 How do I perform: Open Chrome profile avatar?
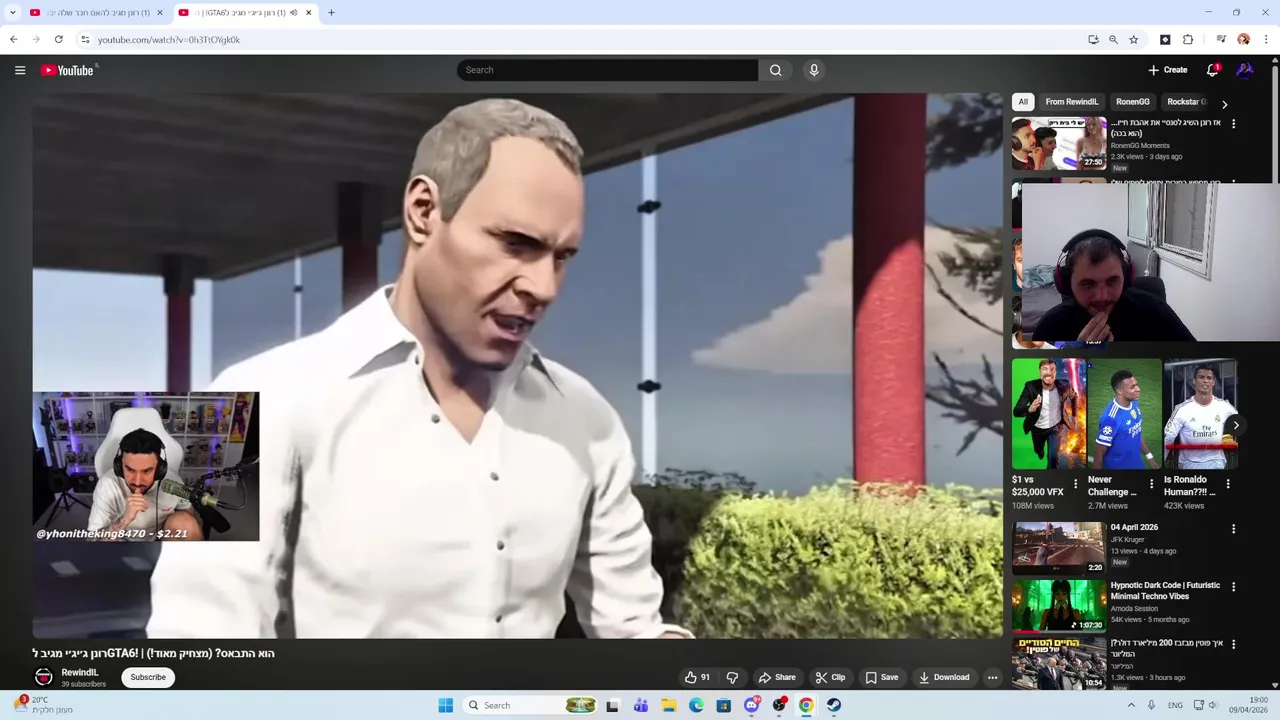(1243, 40)
